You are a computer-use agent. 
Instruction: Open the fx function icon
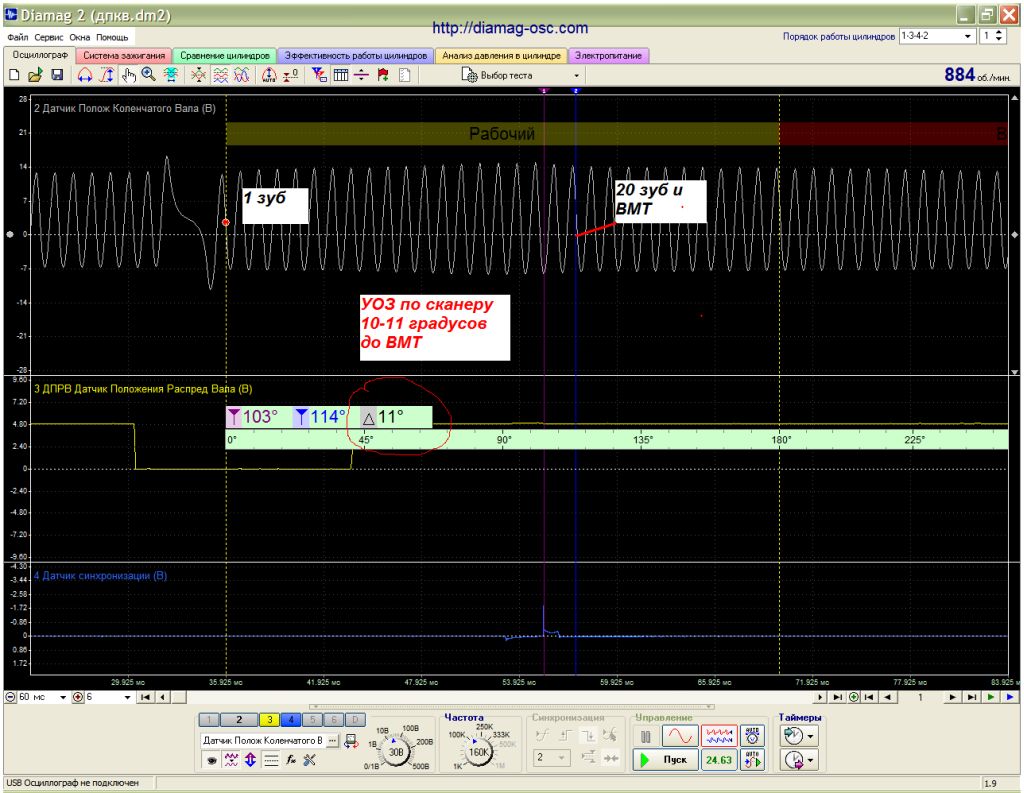[x=291, y=760]
